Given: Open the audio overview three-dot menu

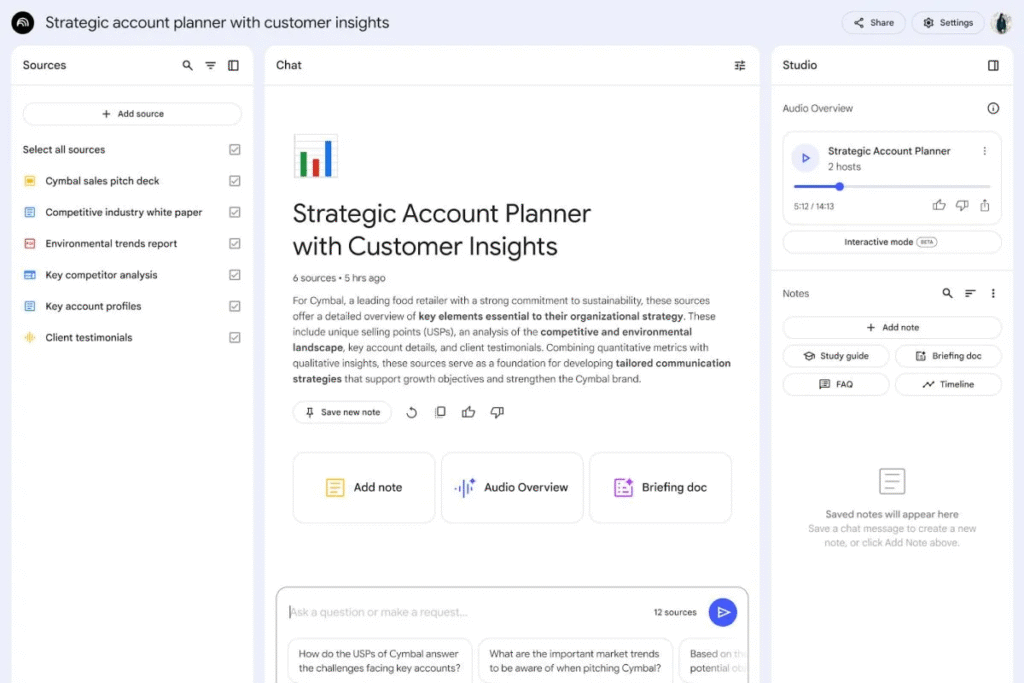Looking at the screenshot, I should tap(984, 151).
